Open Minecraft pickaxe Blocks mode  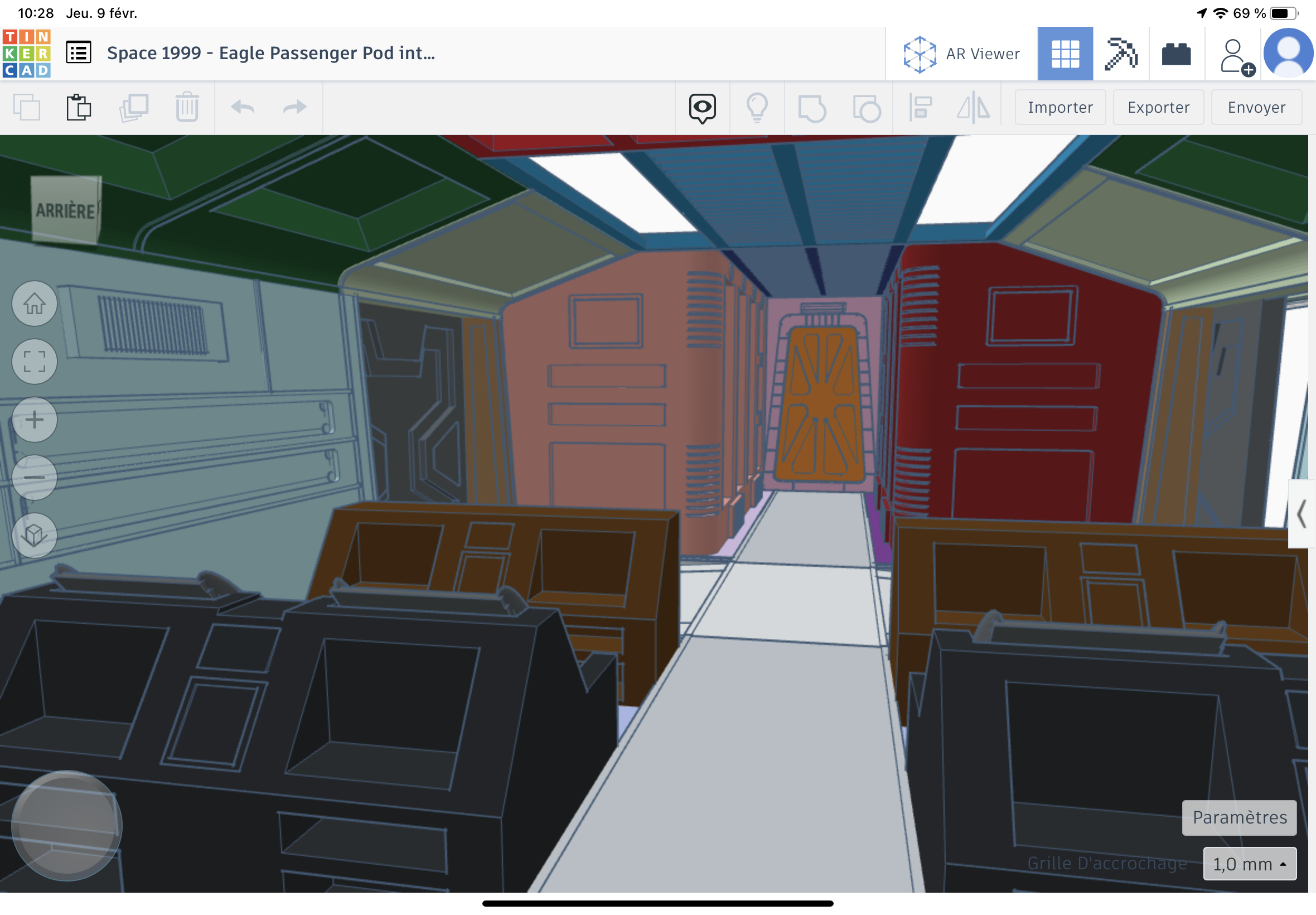coord(1121,54)
